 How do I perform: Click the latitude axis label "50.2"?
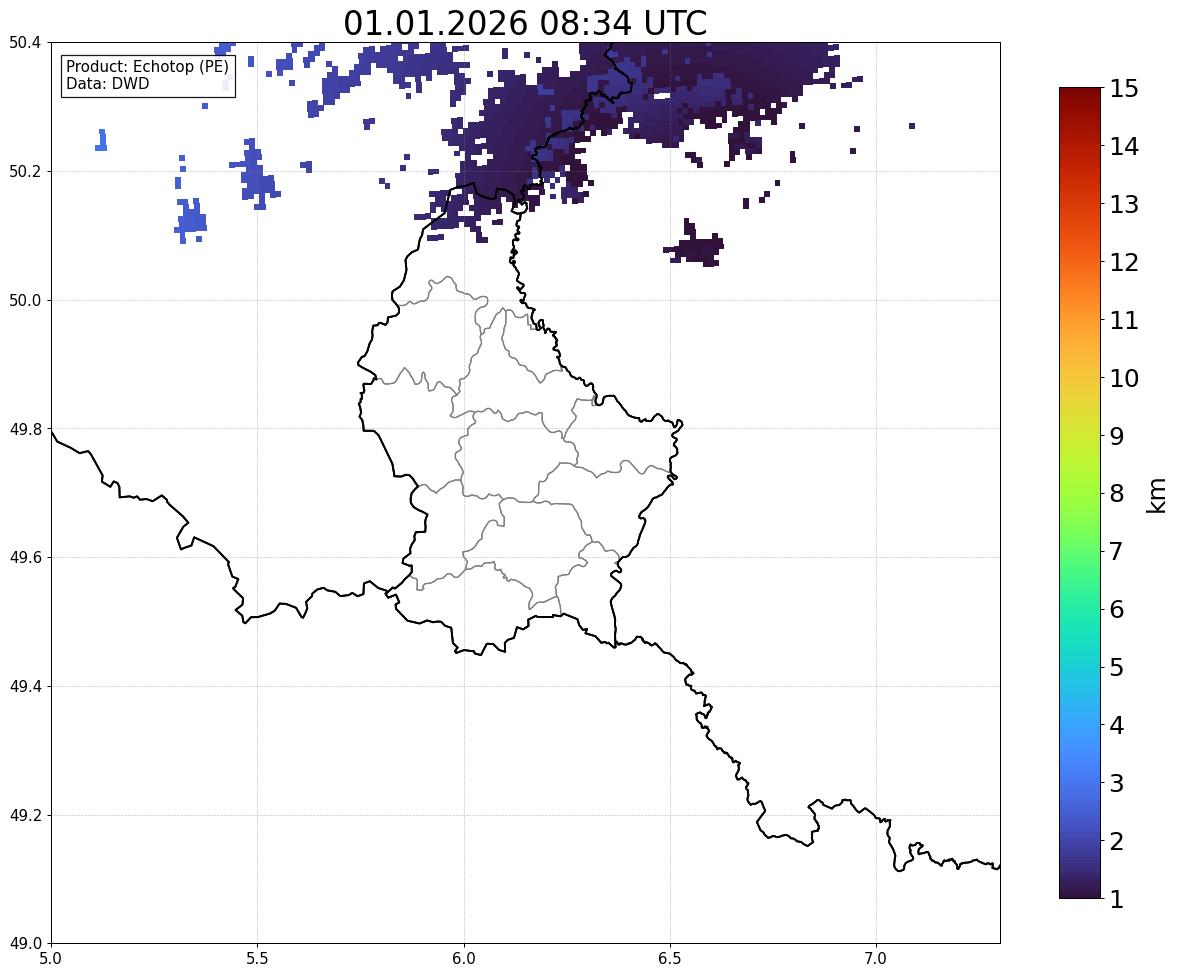pyautogui.click(x=24, y=171)
